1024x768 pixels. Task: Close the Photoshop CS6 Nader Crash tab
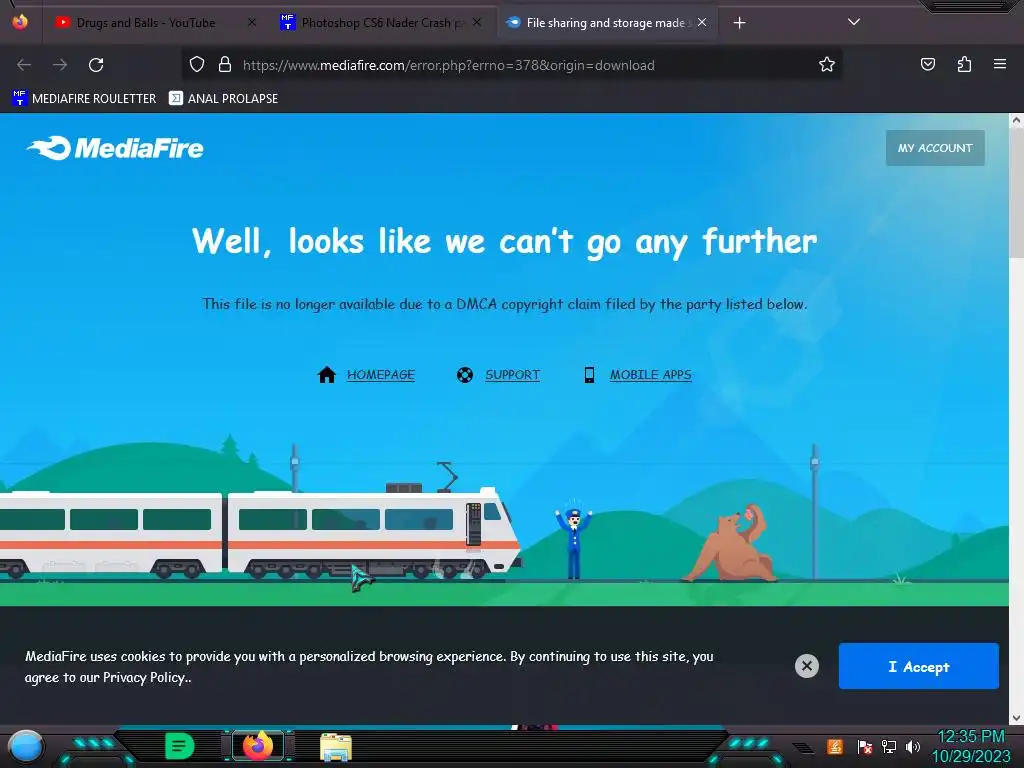(x=477, y=23)
